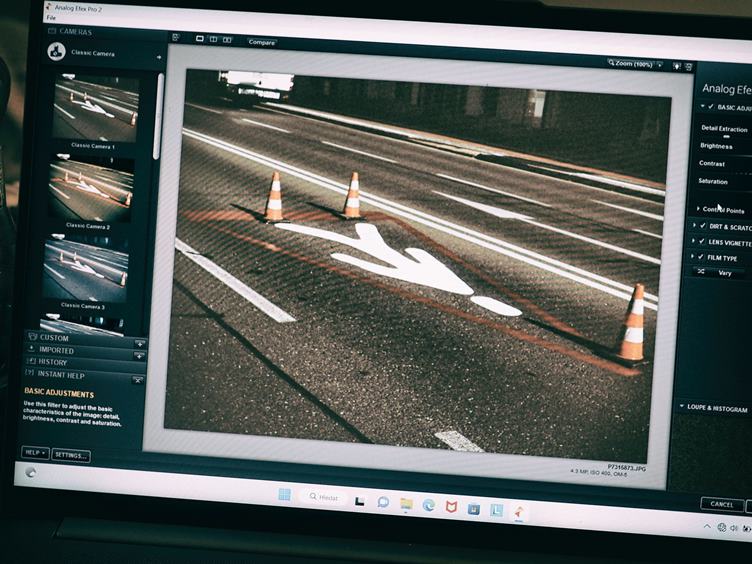Click the volume tray icon
The image size is (752, 564).
(734, 528)
